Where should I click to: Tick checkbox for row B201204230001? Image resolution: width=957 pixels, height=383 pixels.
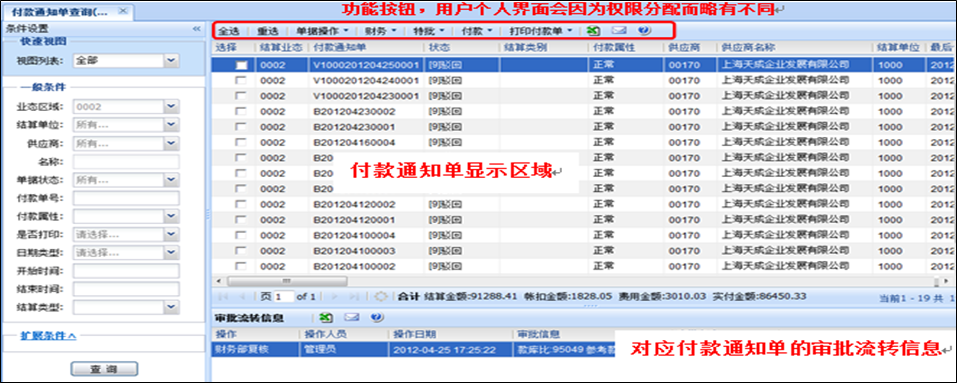(242, 127)
